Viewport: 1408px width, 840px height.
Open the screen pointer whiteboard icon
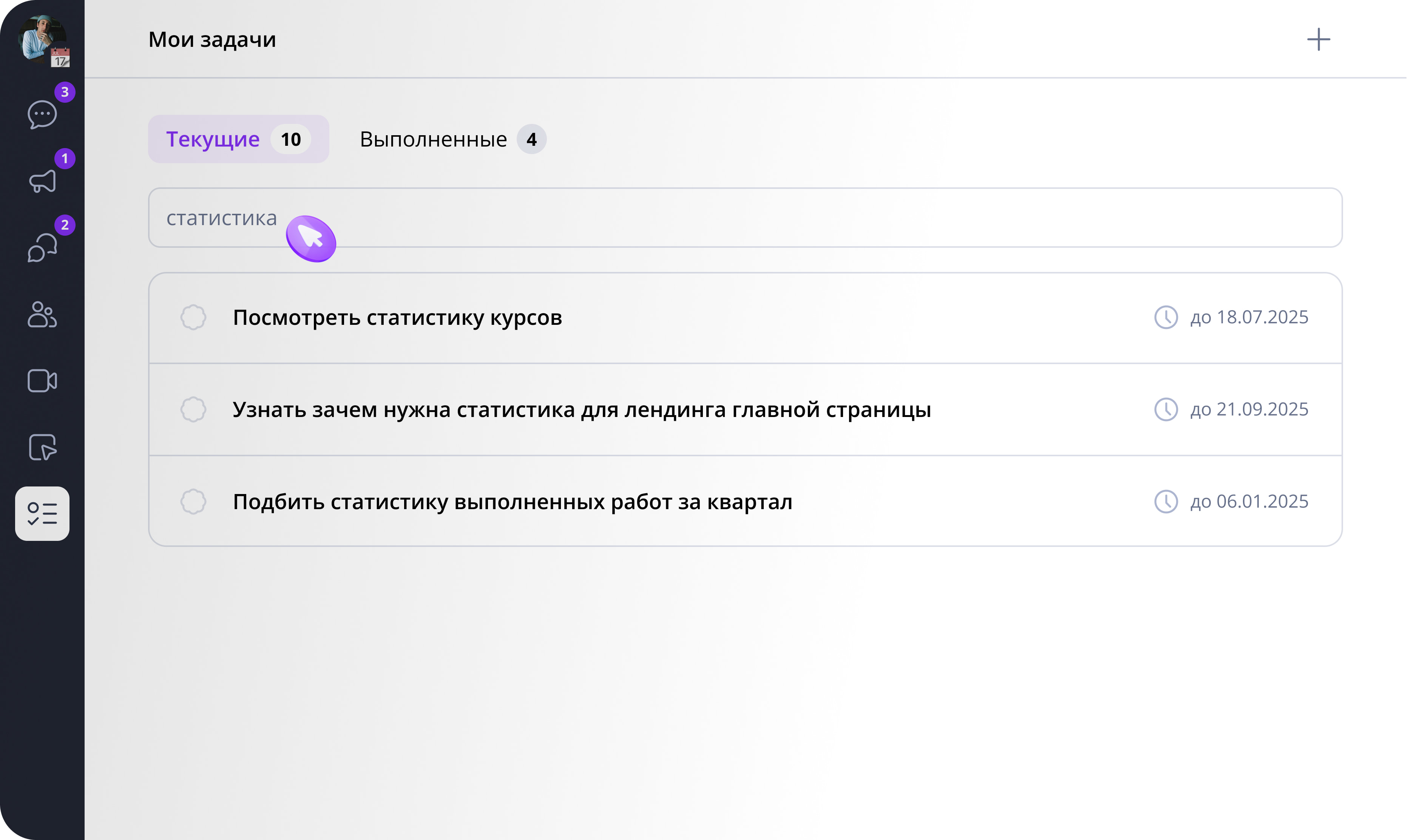(42, 448)
